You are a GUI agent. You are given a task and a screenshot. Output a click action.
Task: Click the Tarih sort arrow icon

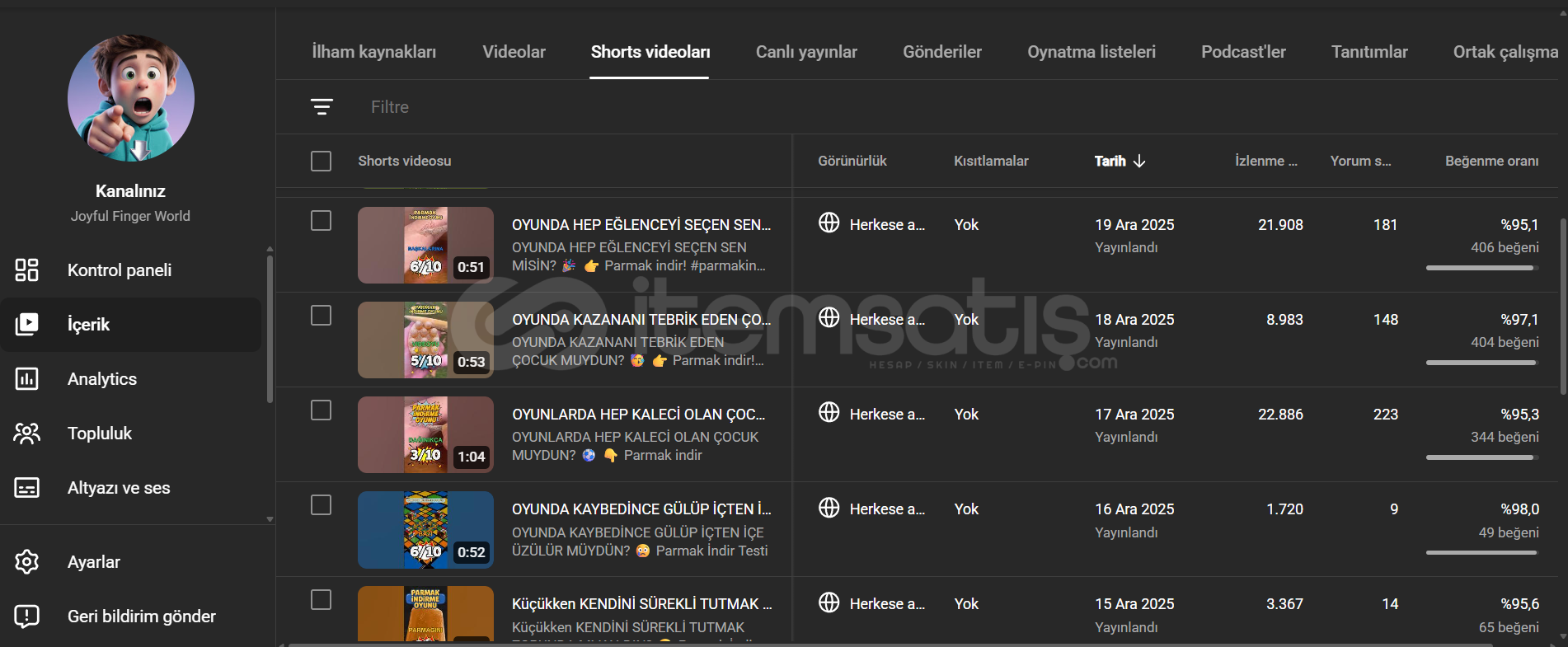[x=1139, y=161]
